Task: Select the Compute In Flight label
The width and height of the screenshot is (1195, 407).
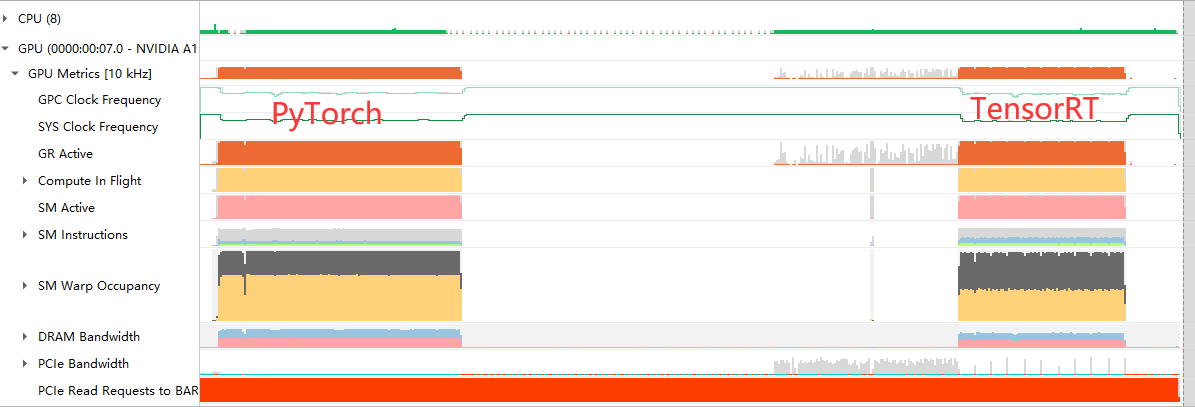Action: [x=89, y=181]
